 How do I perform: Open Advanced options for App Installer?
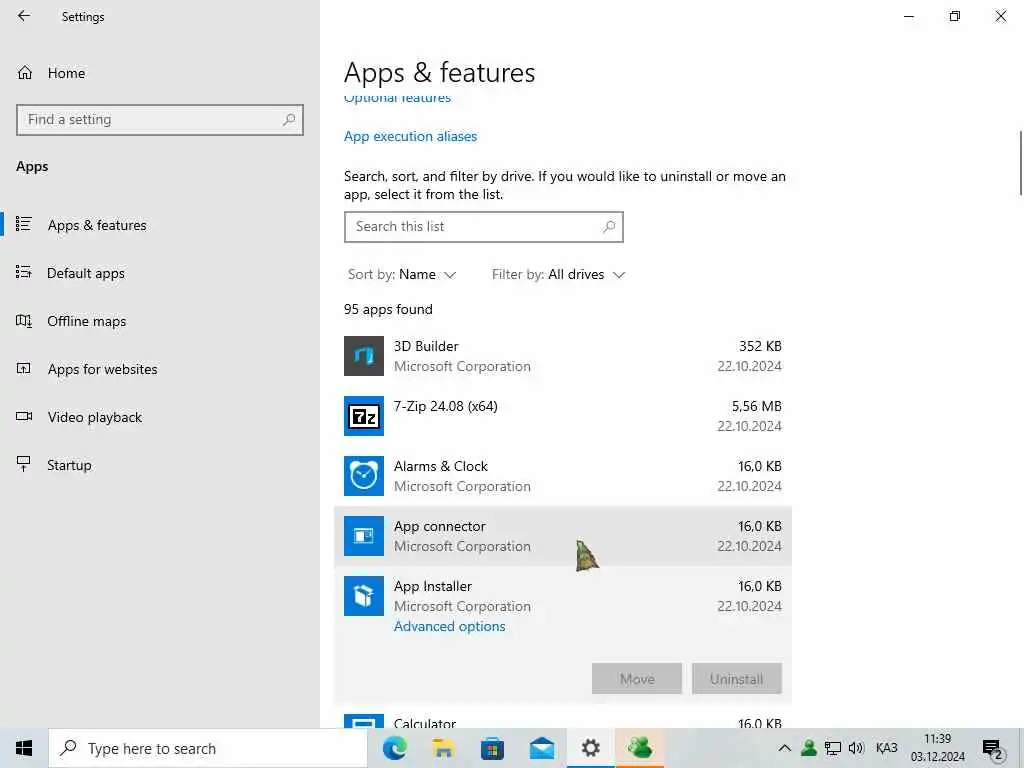[x=449, y=626]
